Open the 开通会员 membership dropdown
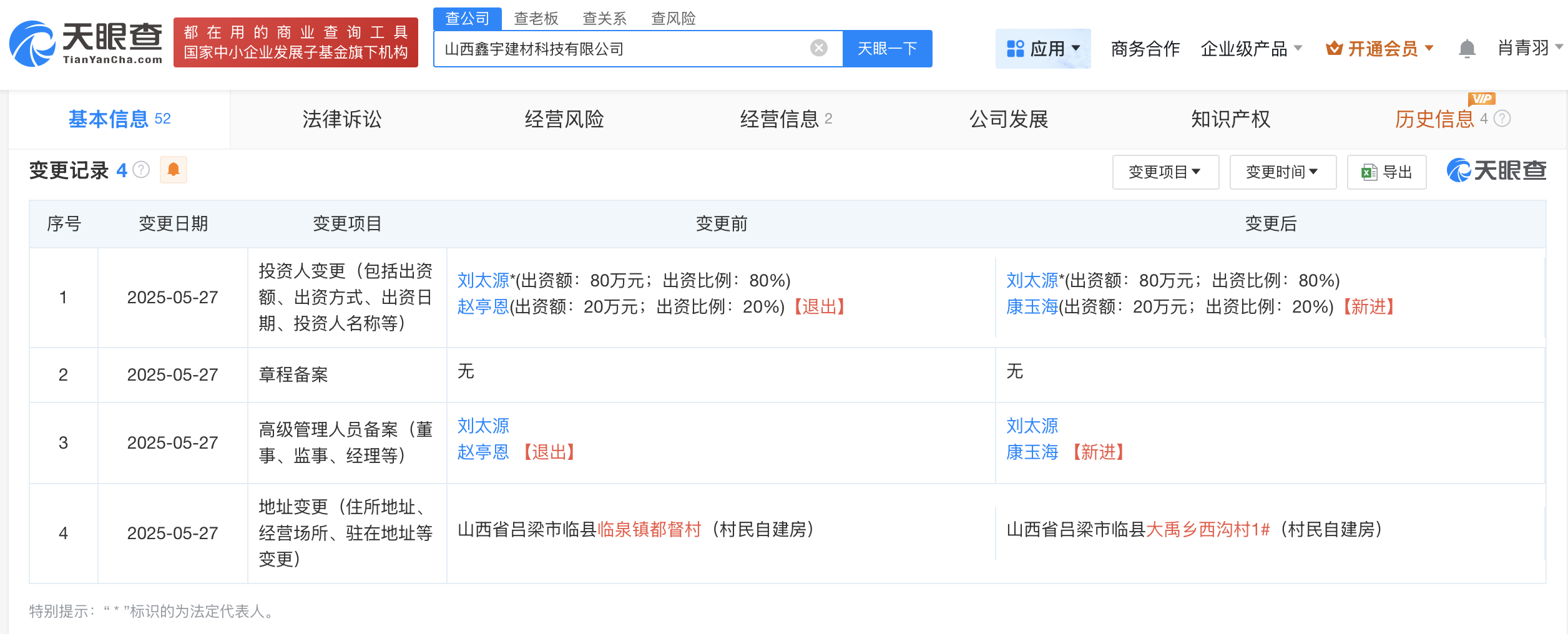 pos(1379,49)
